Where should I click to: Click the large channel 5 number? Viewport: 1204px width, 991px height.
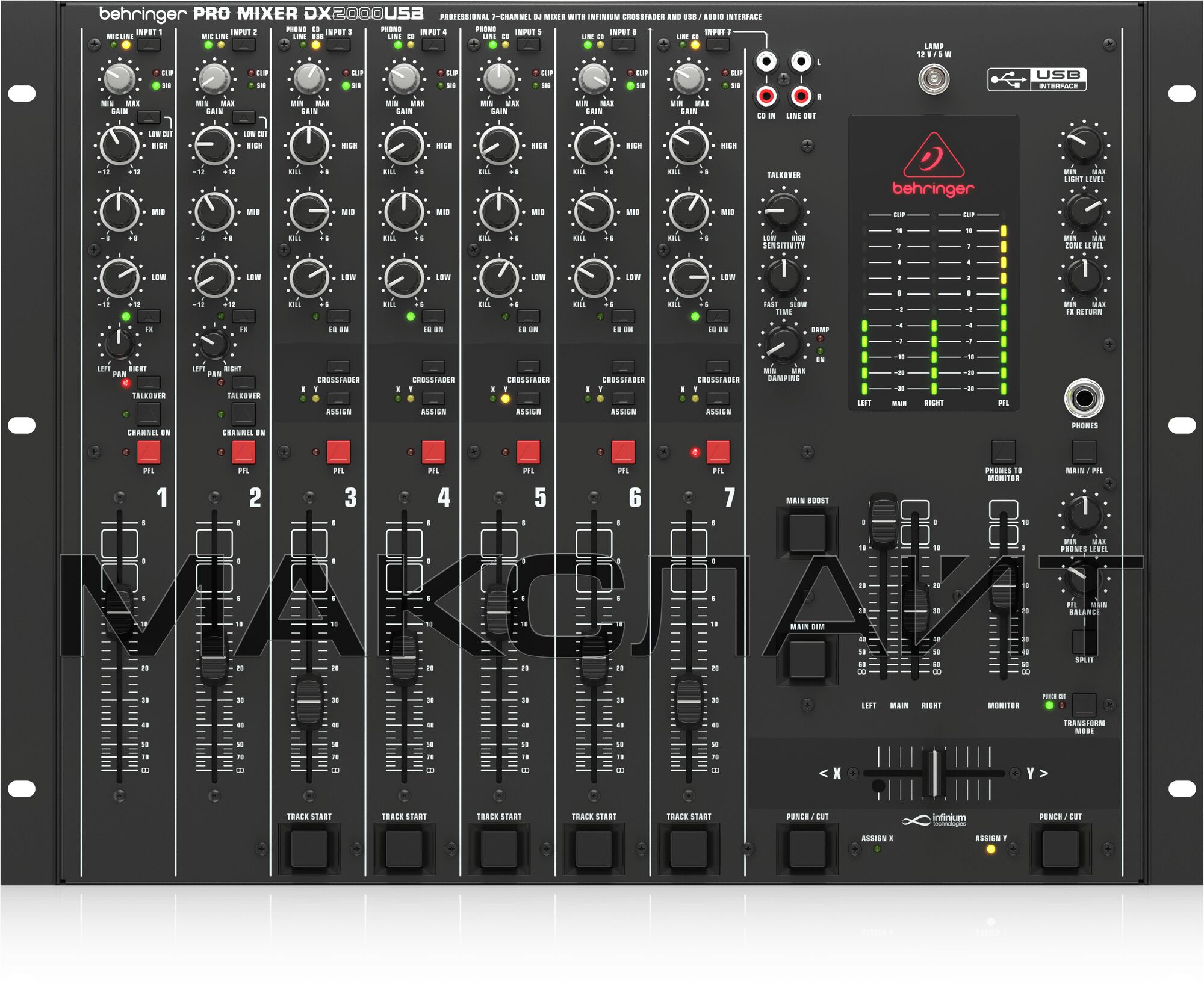[540, 497]
